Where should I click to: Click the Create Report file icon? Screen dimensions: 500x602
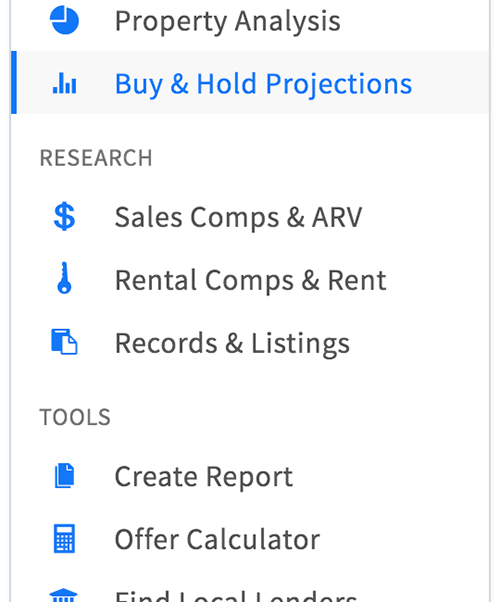tap(64, 476)
